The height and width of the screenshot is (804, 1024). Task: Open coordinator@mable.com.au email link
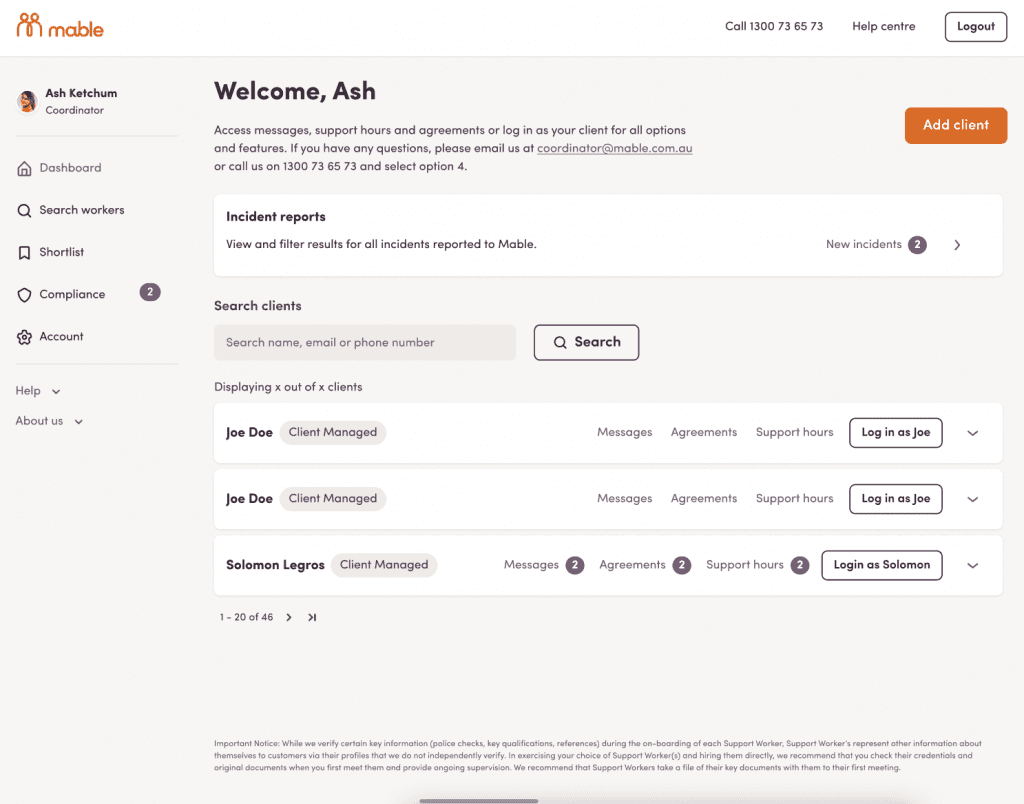pos(615,148)
